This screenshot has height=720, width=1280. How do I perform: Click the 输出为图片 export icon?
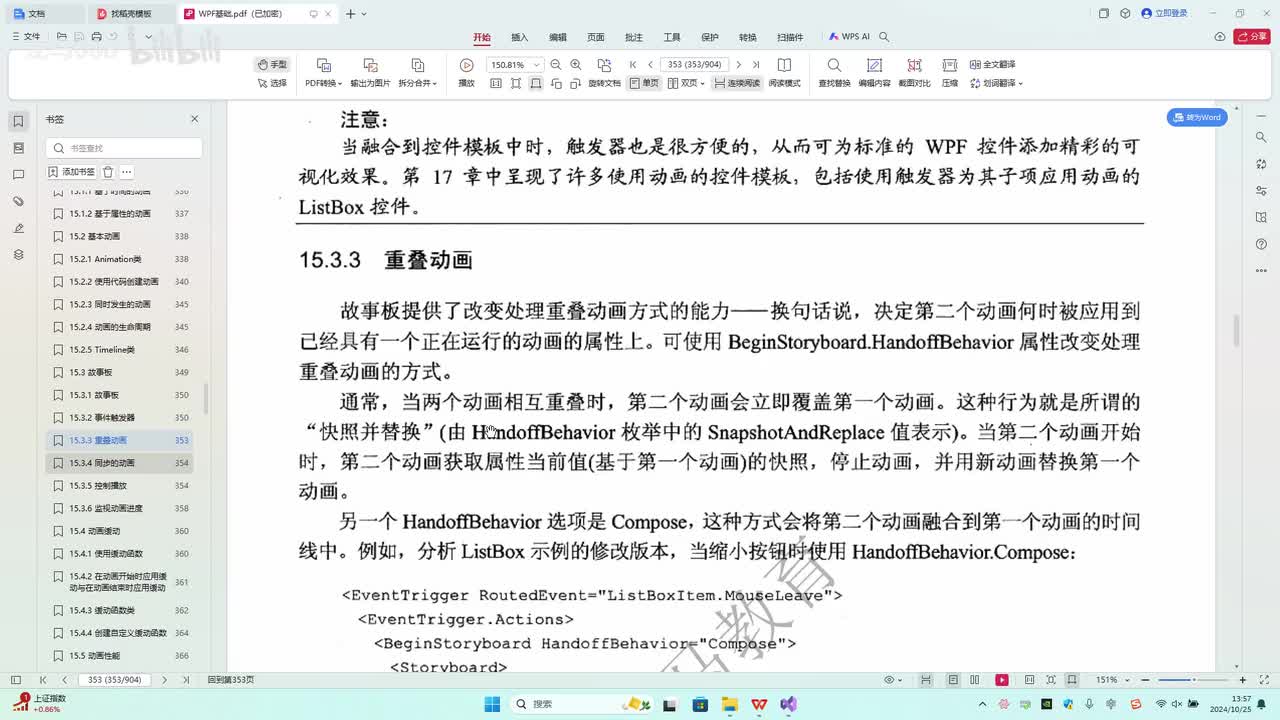point(370,65)
